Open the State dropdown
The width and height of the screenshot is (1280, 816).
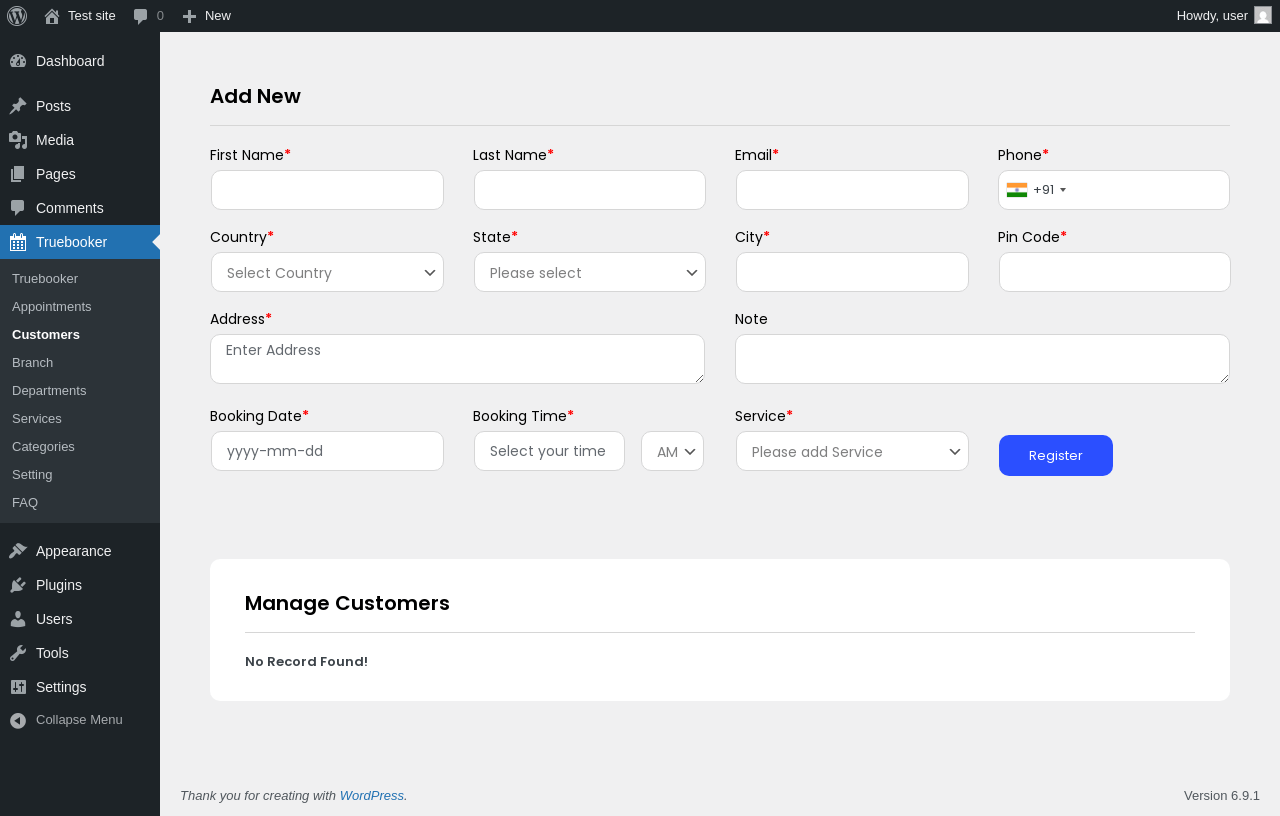click(x=589, y=272)
